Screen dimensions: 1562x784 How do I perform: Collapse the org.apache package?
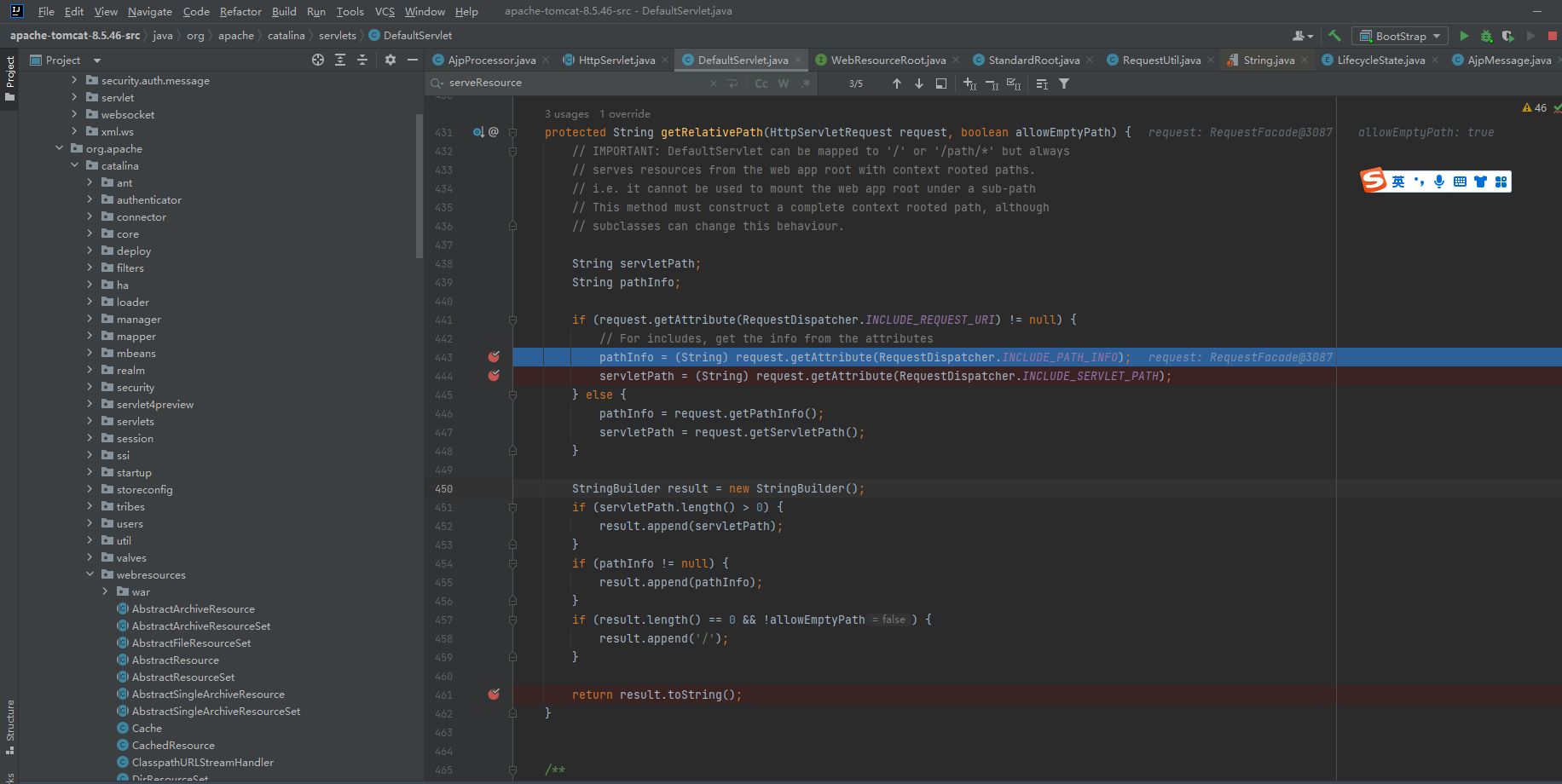point(60,148)
